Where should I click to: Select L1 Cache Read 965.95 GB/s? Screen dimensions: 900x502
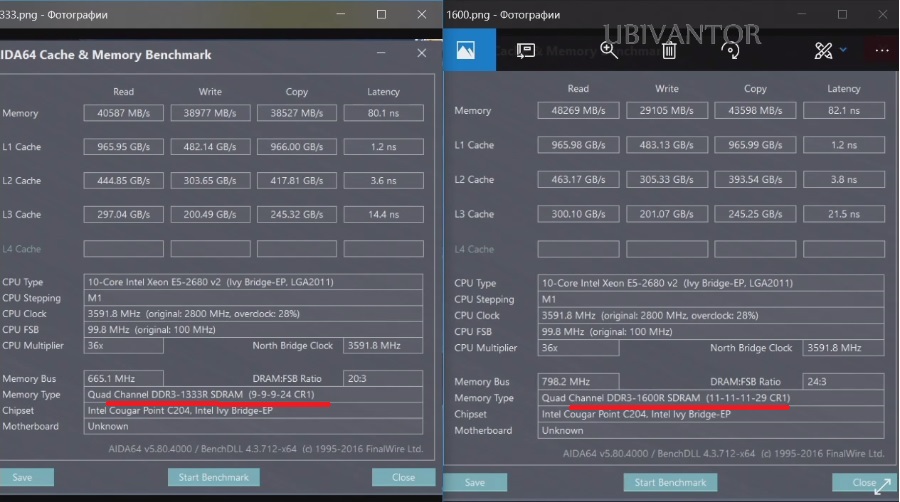[123, 147]
